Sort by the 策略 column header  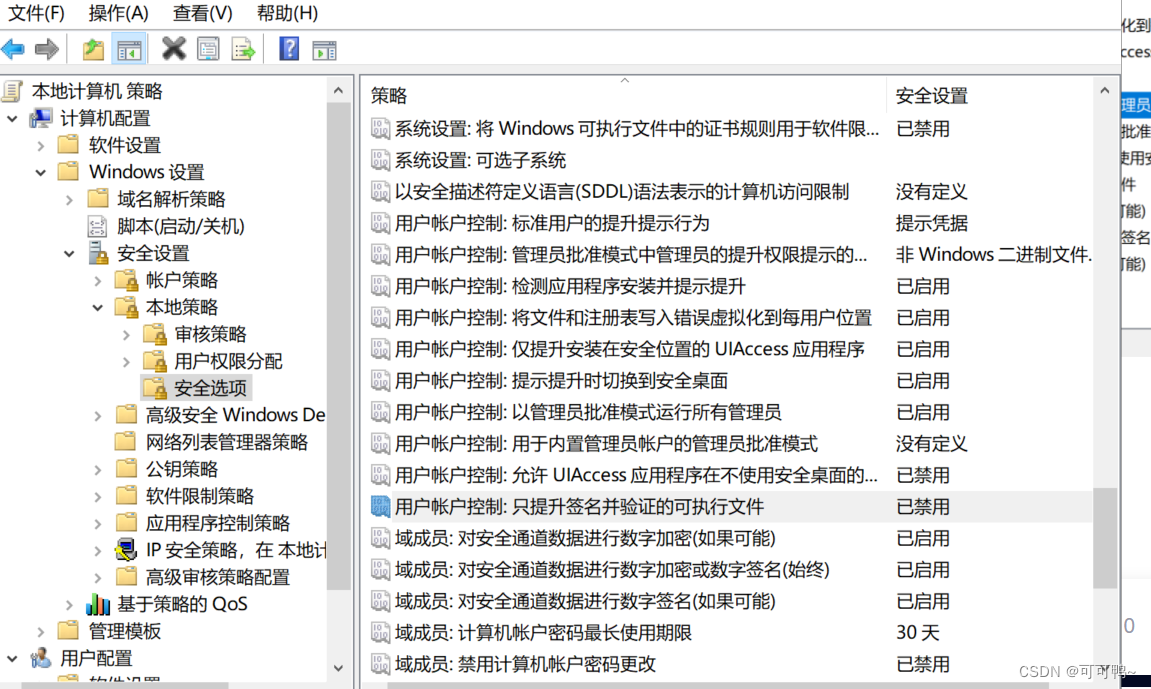pos(624,95)
